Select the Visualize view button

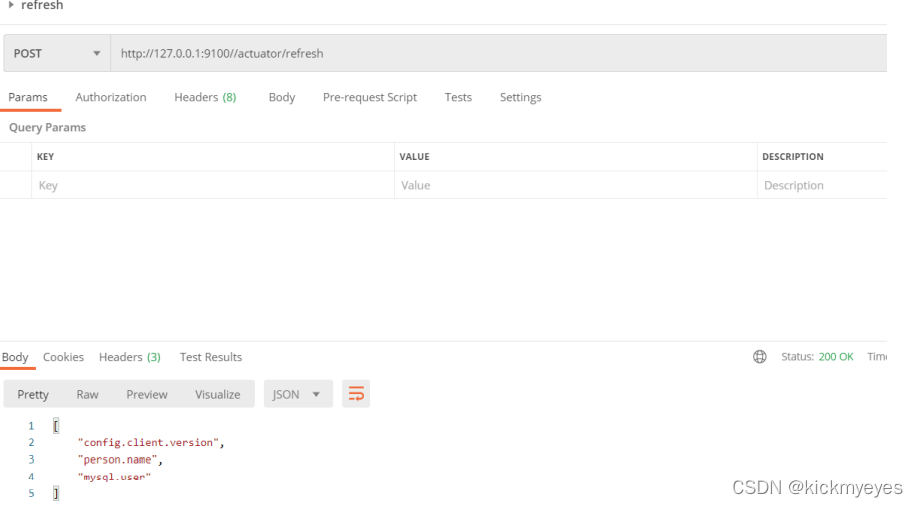pos(217,394)
